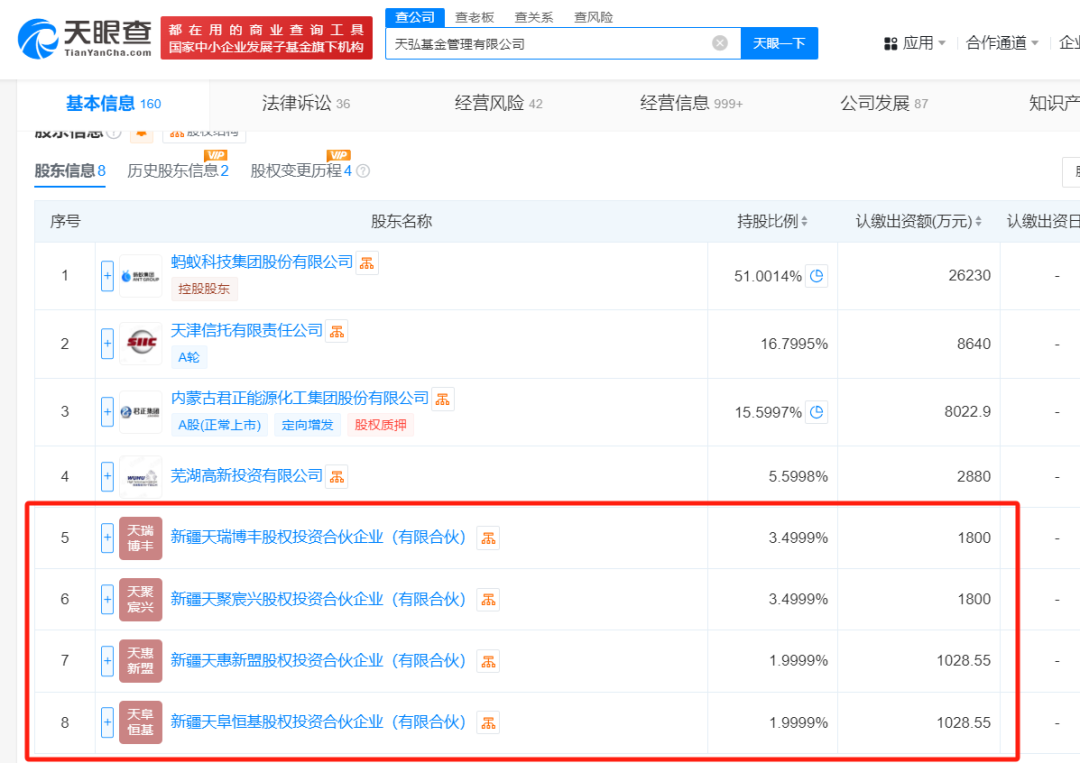
Task: Open 天津信托有限责任公司 link
Action: [x=247, y=331]
